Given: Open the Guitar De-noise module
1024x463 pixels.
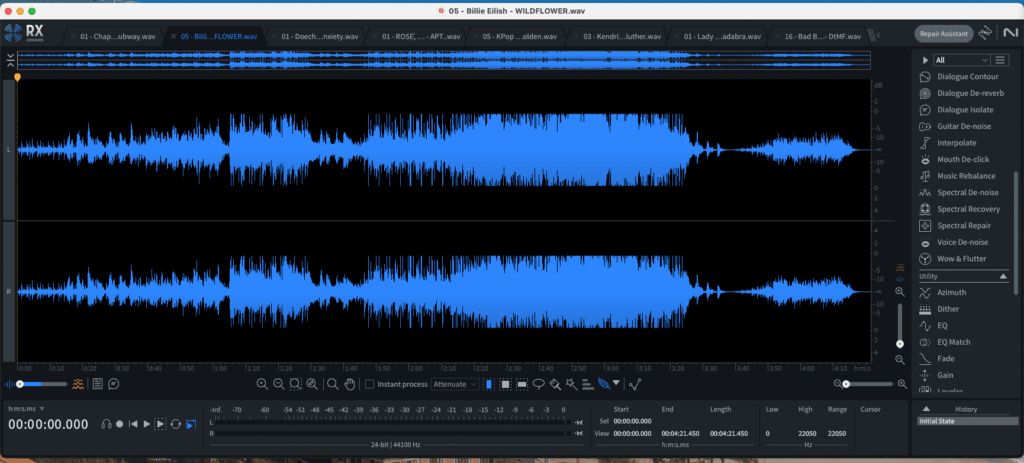Looking at the screenshot, I should (954, 126).
